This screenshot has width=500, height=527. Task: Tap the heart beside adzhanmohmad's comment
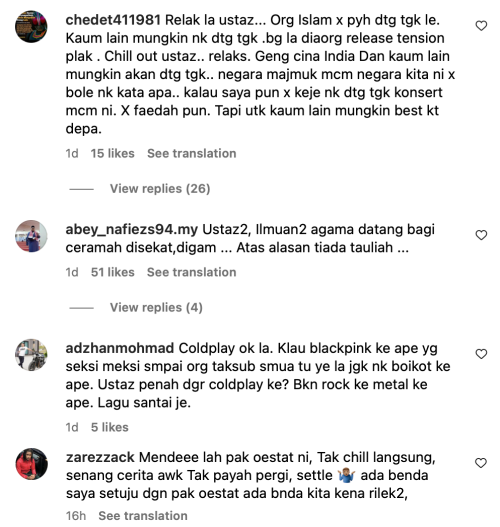click(x=481, y=354)
